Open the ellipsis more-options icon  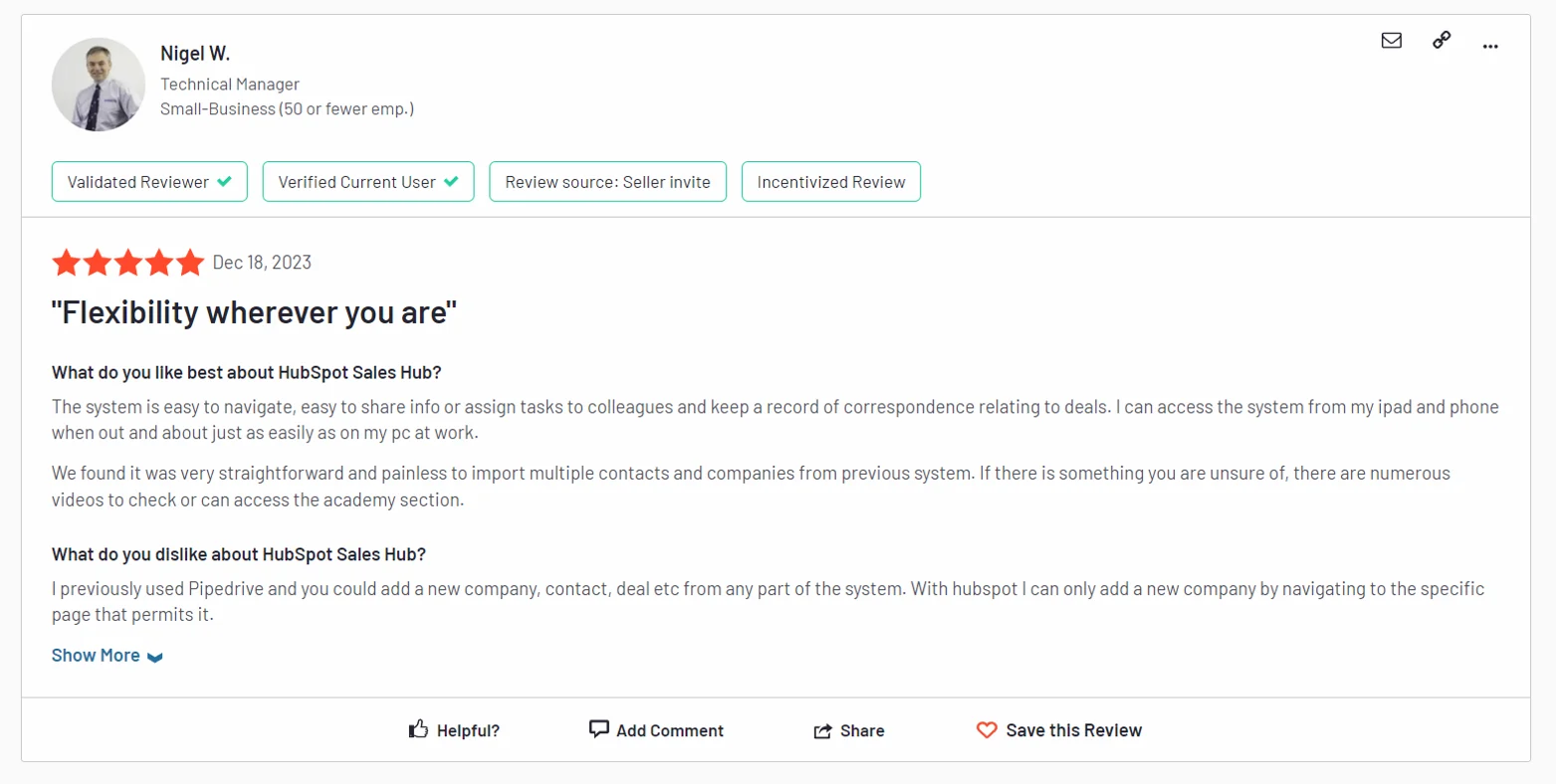[1490, 45]
